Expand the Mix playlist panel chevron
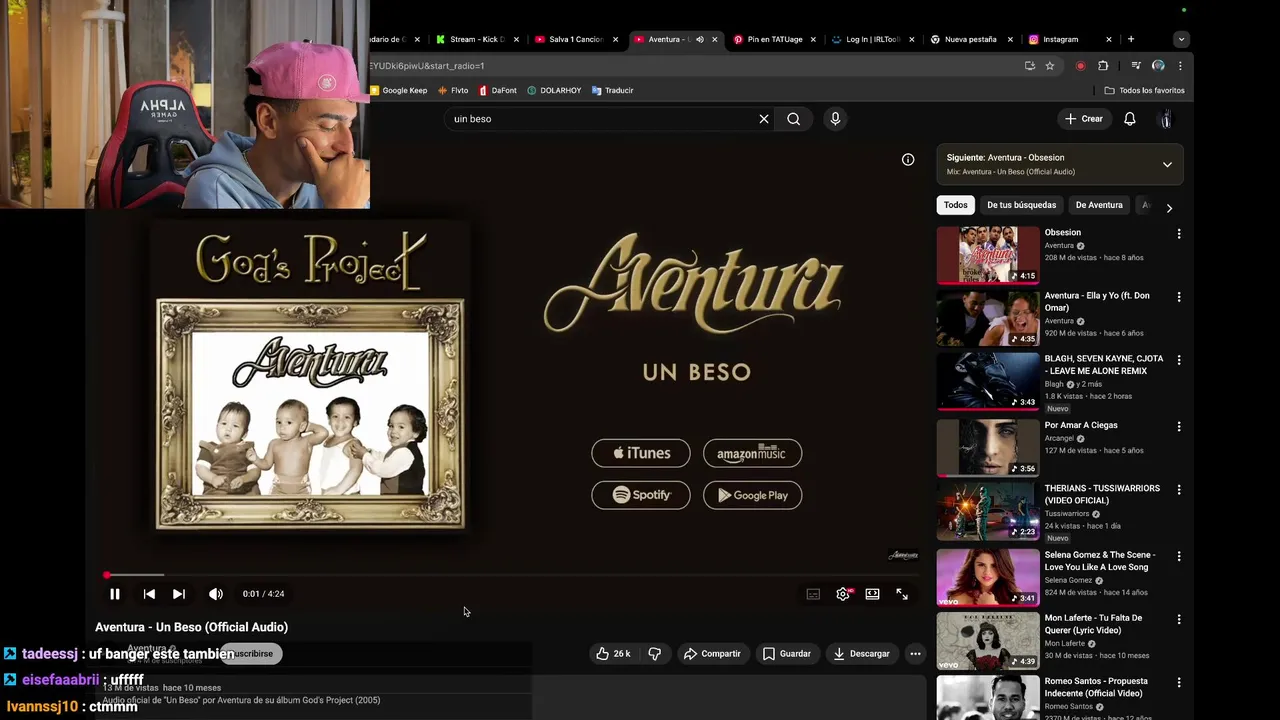Screen dimensions: 1280x720 pyautogui.click(x=1167, y=165)
